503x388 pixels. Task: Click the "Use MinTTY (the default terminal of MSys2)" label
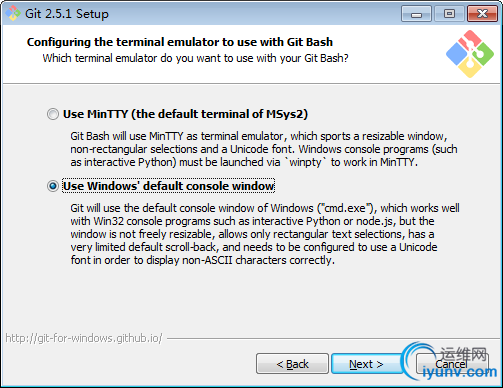[x=185, y=114]
